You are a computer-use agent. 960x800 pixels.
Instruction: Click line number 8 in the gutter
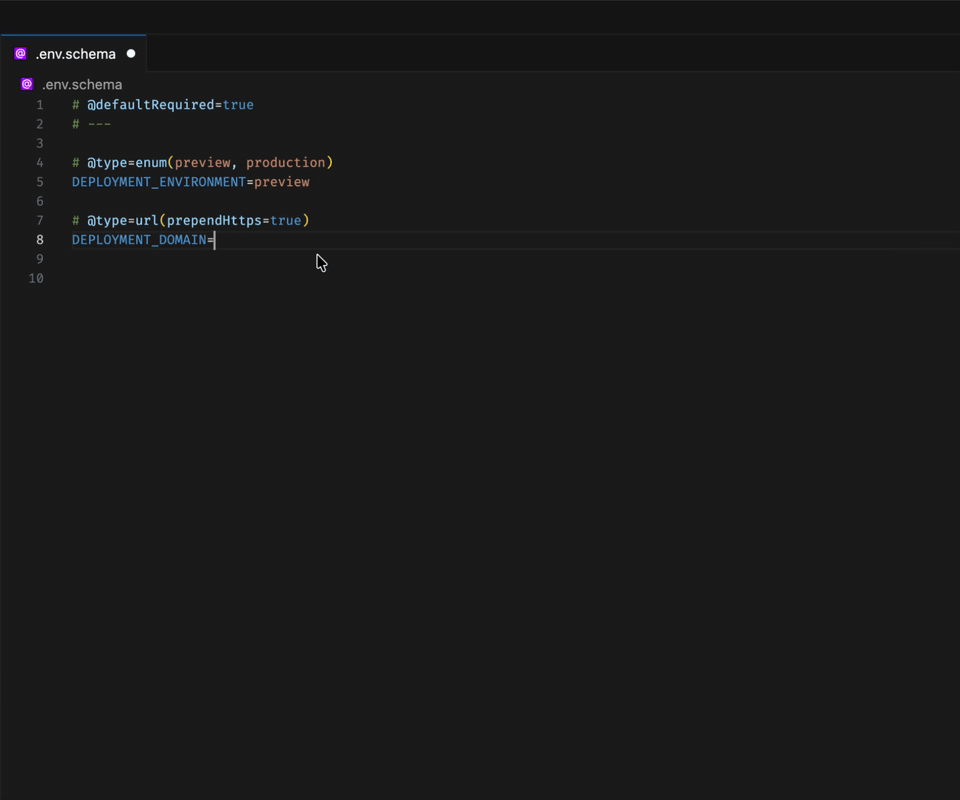[x=40, y=239]
